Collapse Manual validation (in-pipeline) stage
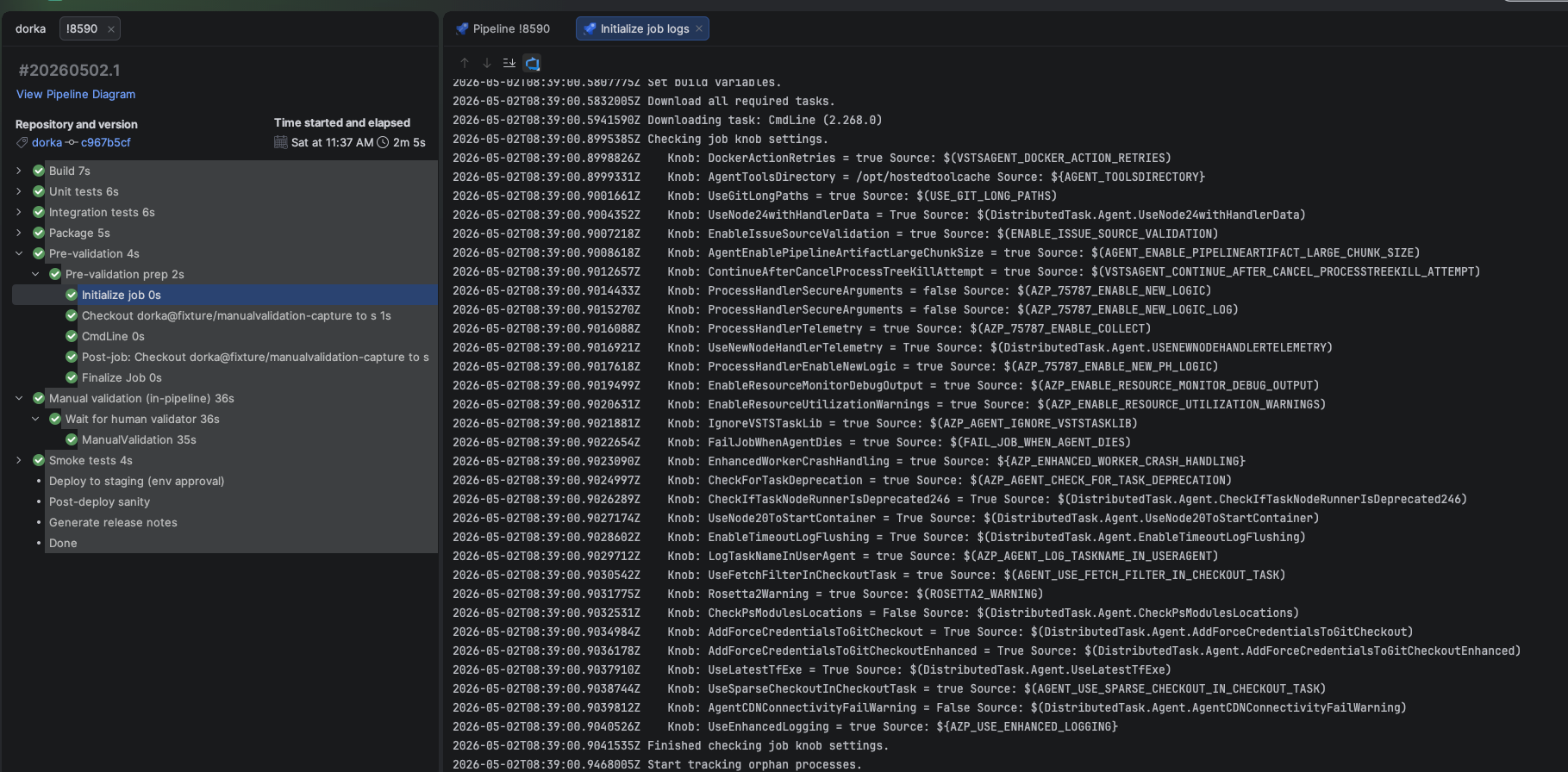This screenshot has width=1568, height=772. [x=19, y=398]
